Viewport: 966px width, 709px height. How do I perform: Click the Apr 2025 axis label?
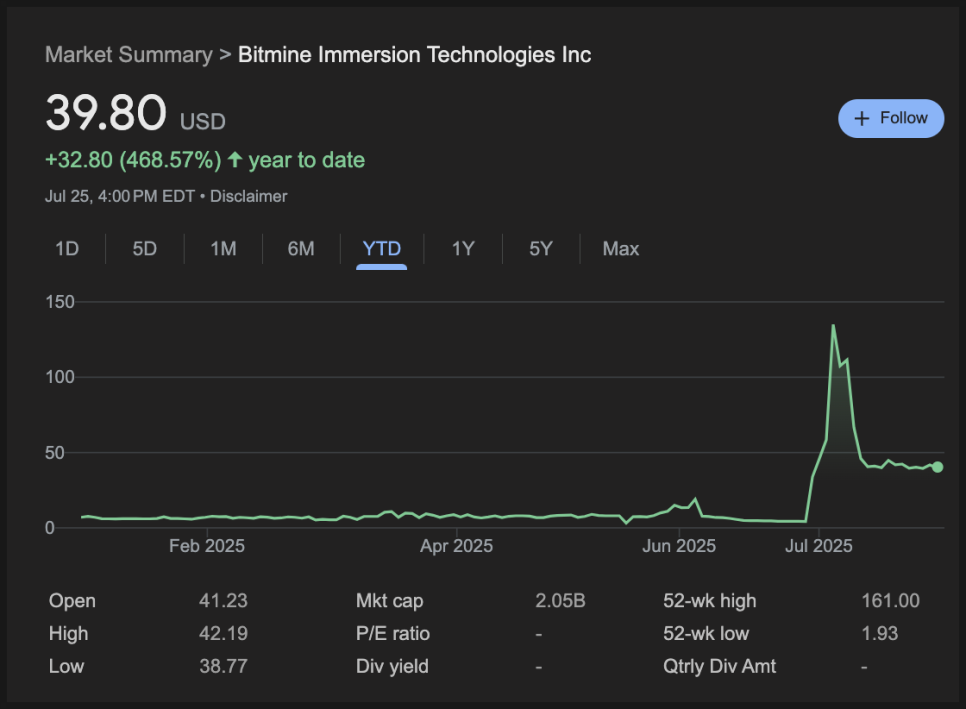pos(457,546)
